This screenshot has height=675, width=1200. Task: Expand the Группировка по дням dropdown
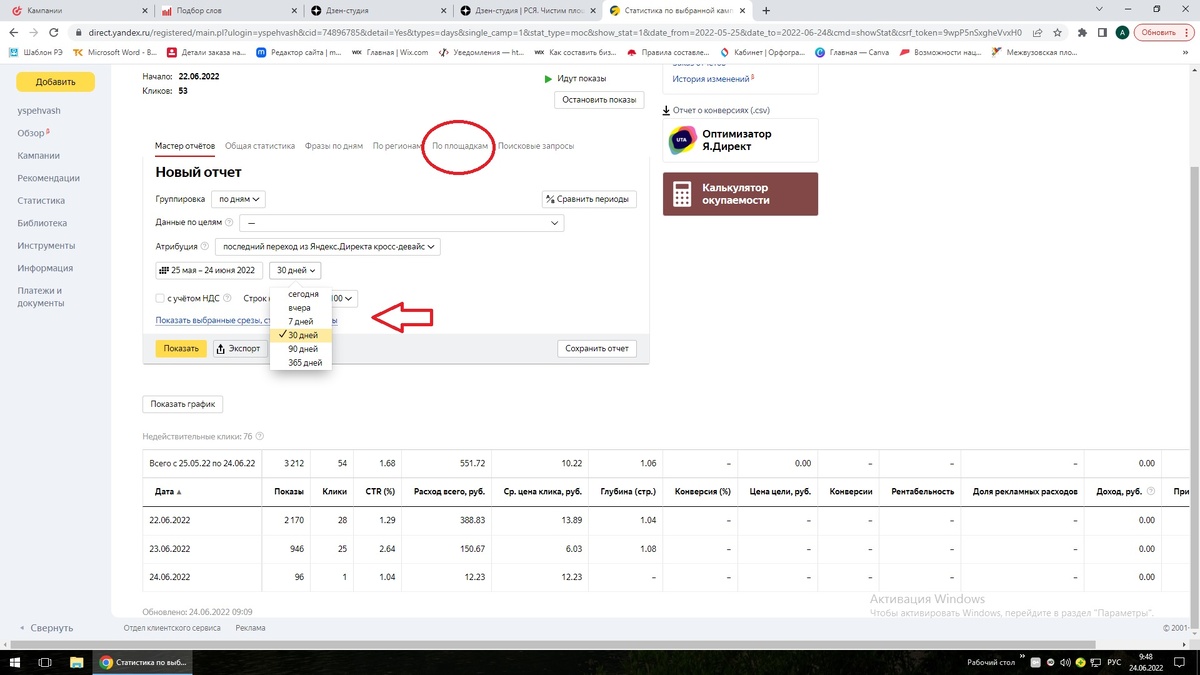point(240,199)
